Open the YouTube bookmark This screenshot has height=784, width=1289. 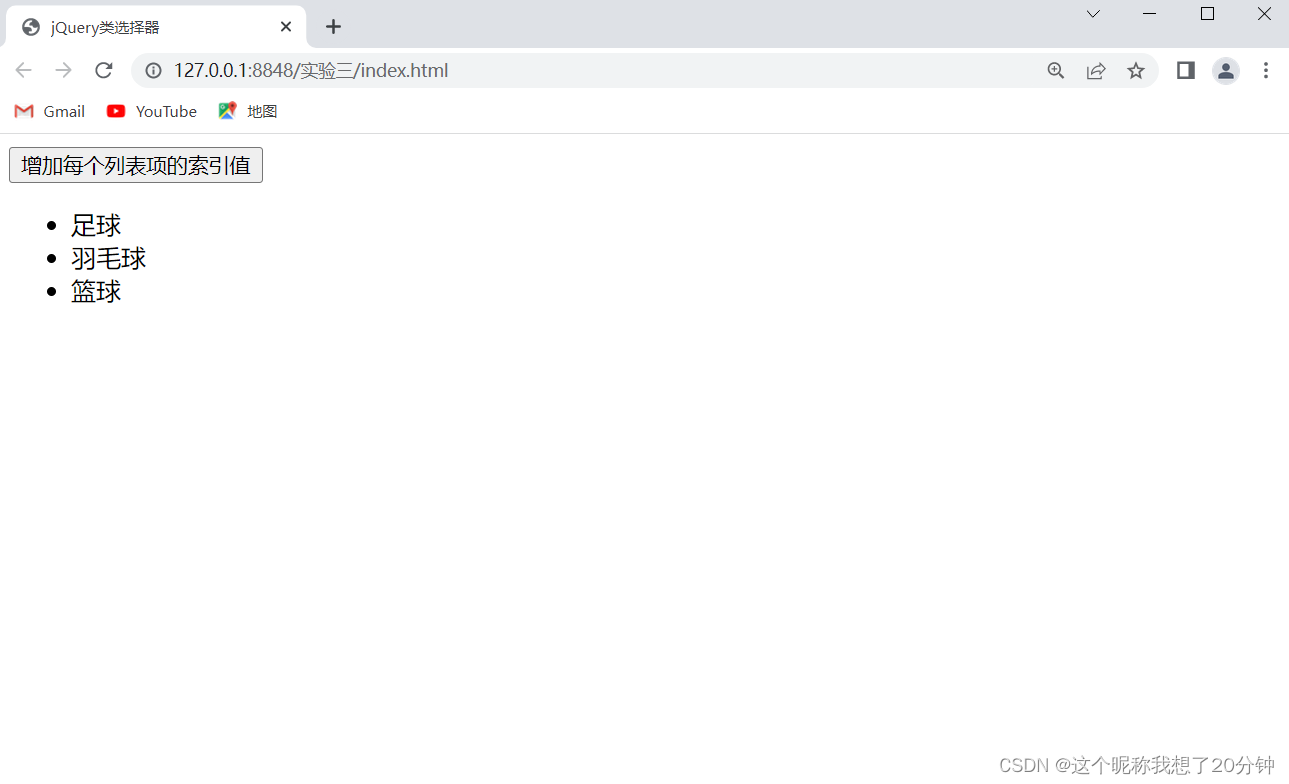point(152,112)
